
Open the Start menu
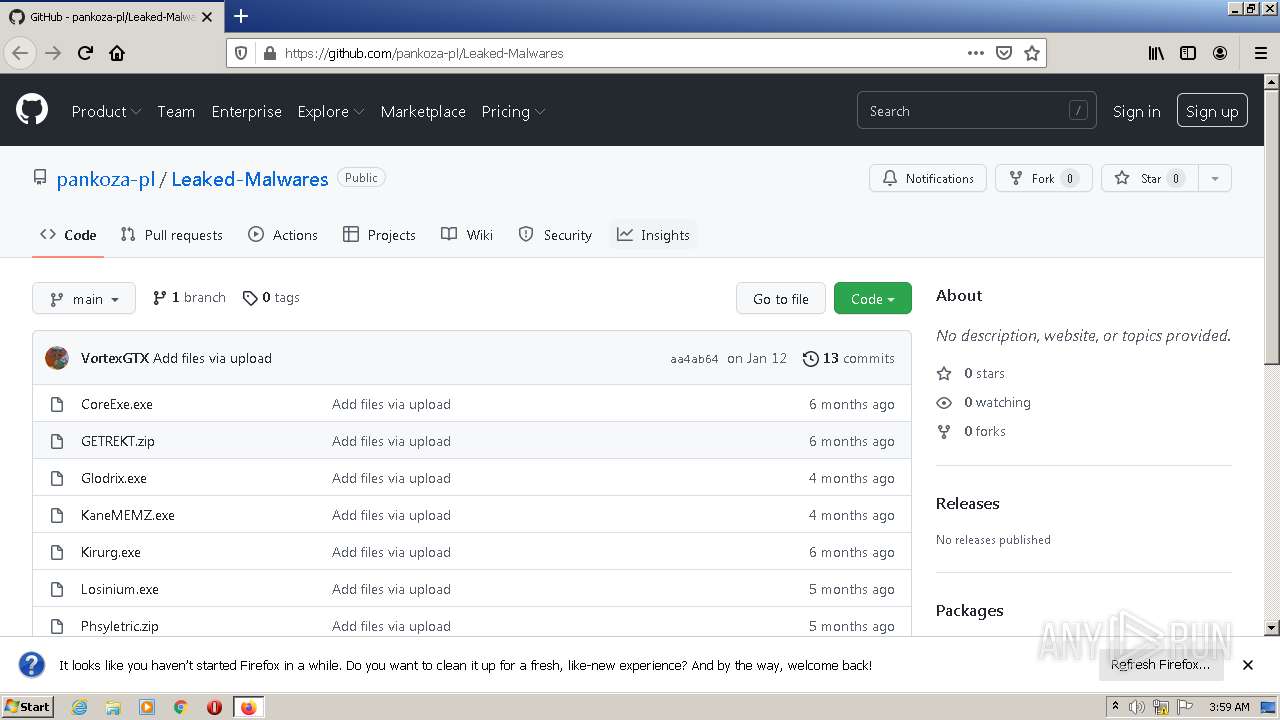coord(27,707)
